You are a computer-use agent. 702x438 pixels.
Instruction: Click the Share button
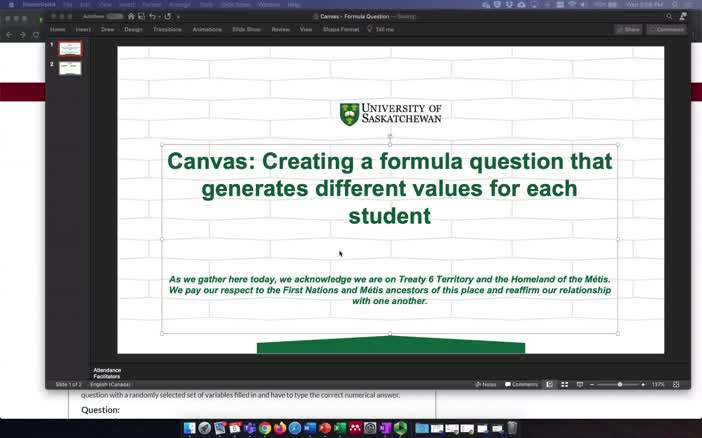pos(628,30)
